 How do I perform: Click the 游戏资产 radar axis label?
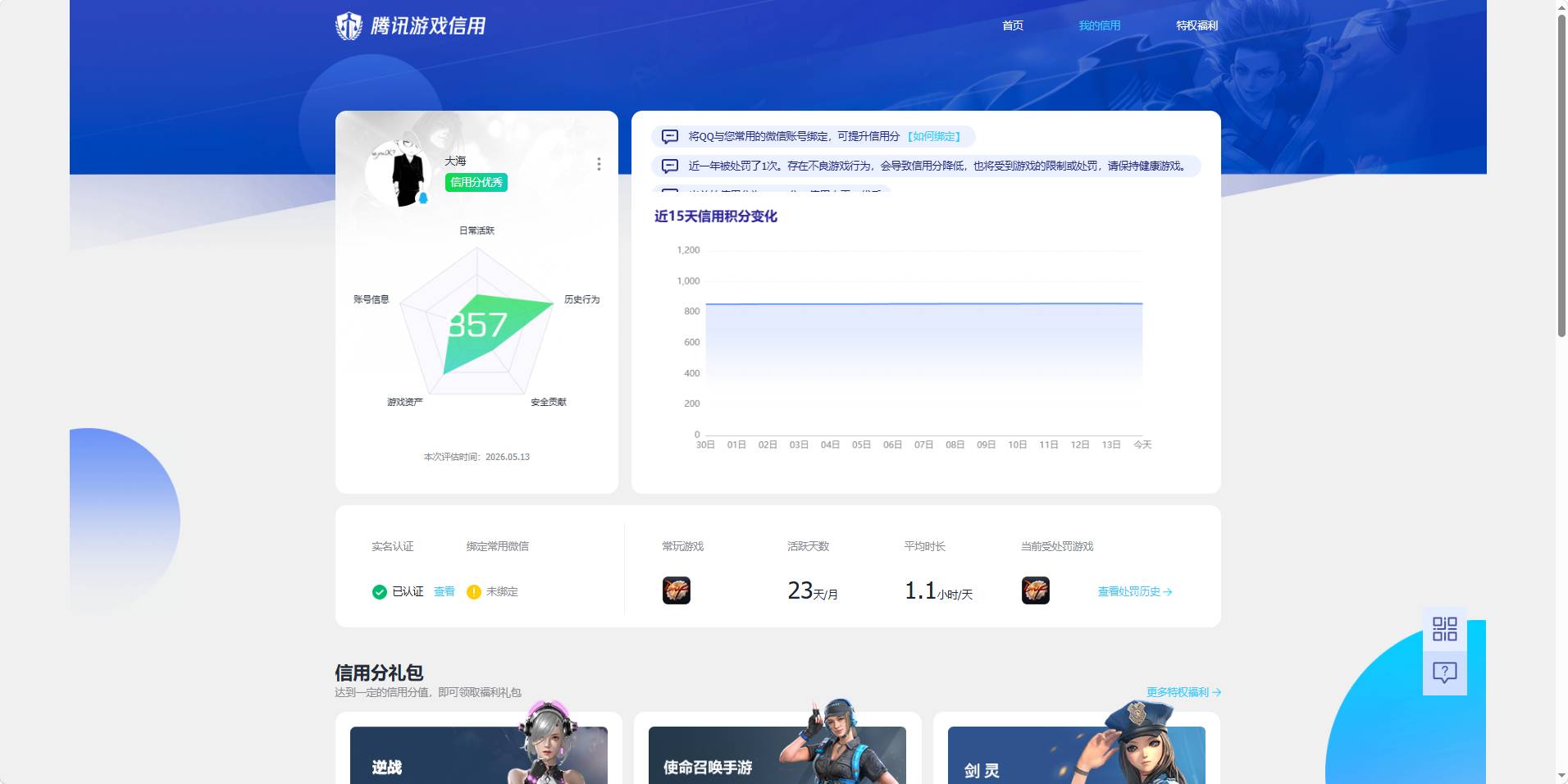(x=405, y=402)
